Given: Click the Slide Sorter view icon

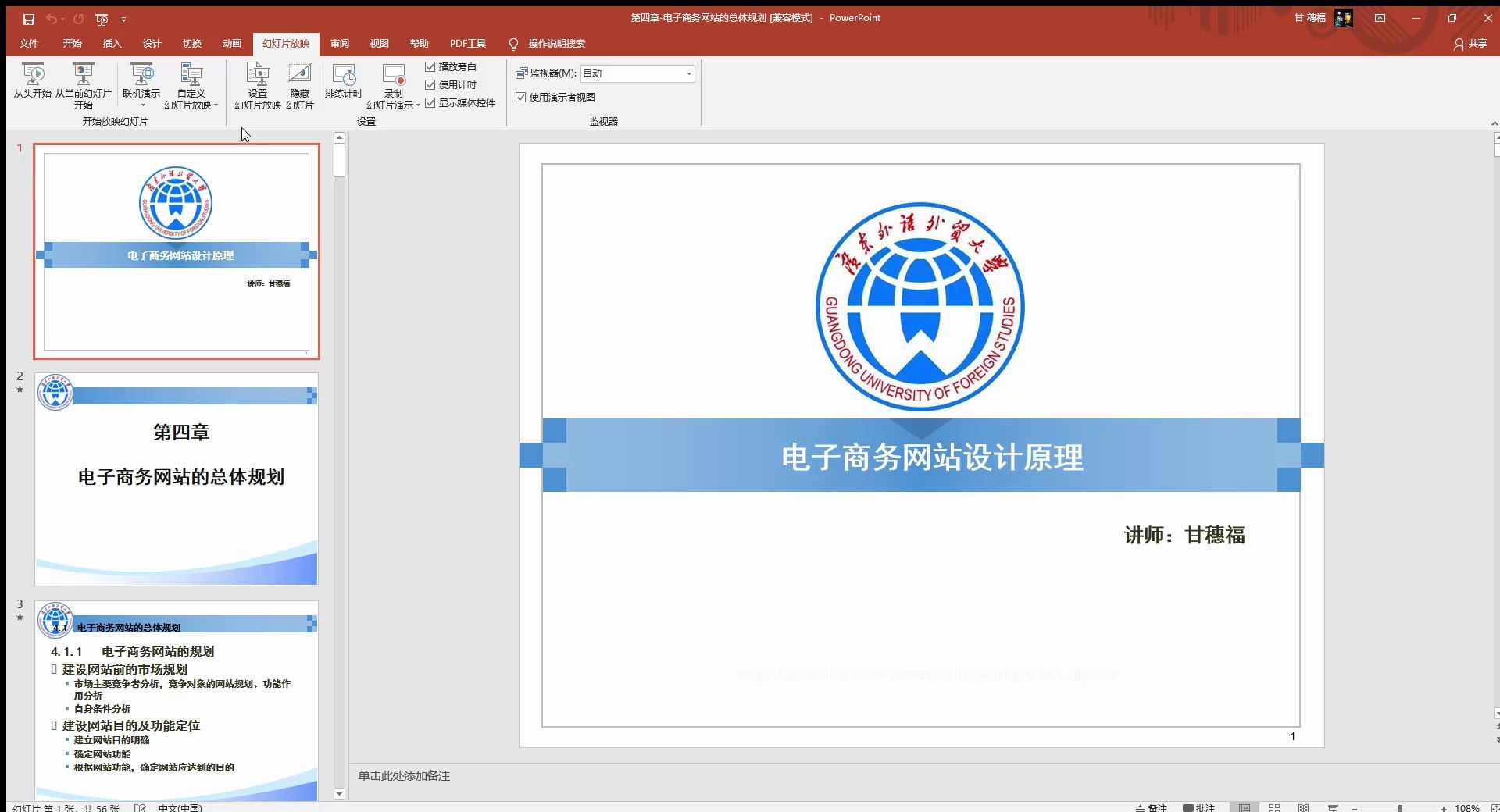Looking at the screenshot, I should coord(1274,807).
